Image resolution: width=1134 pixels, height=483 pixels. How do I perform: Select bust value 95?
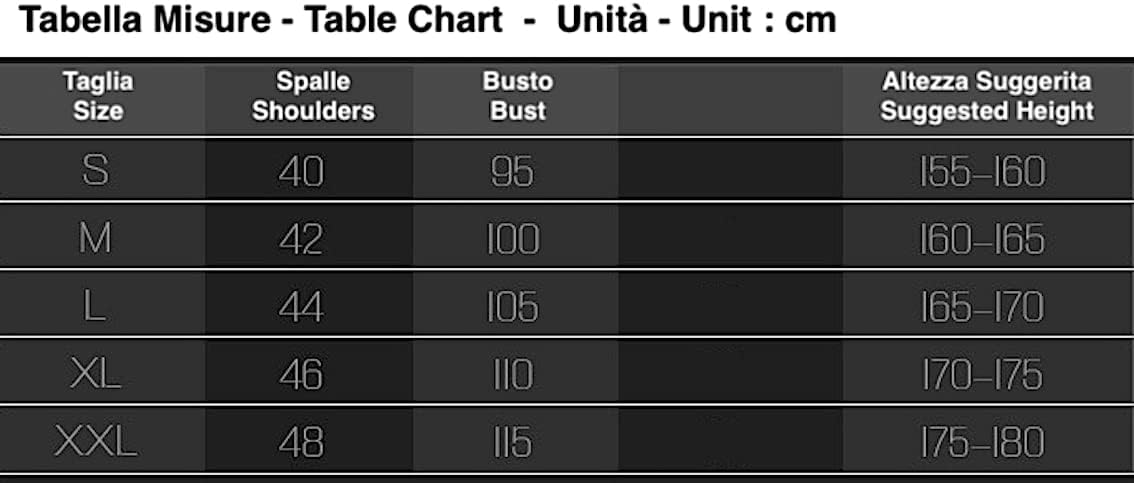[x=513, y=172]
